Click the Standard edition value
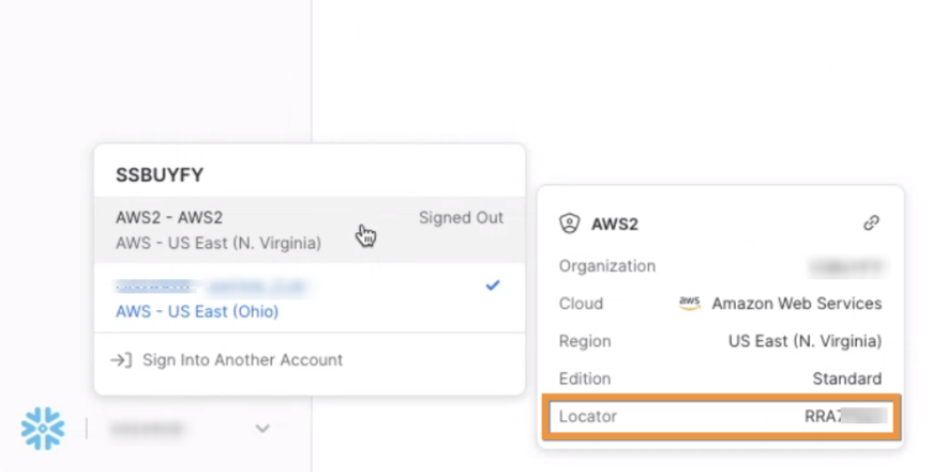This screenshot has width=932, height=472. [x=847, y=379]
